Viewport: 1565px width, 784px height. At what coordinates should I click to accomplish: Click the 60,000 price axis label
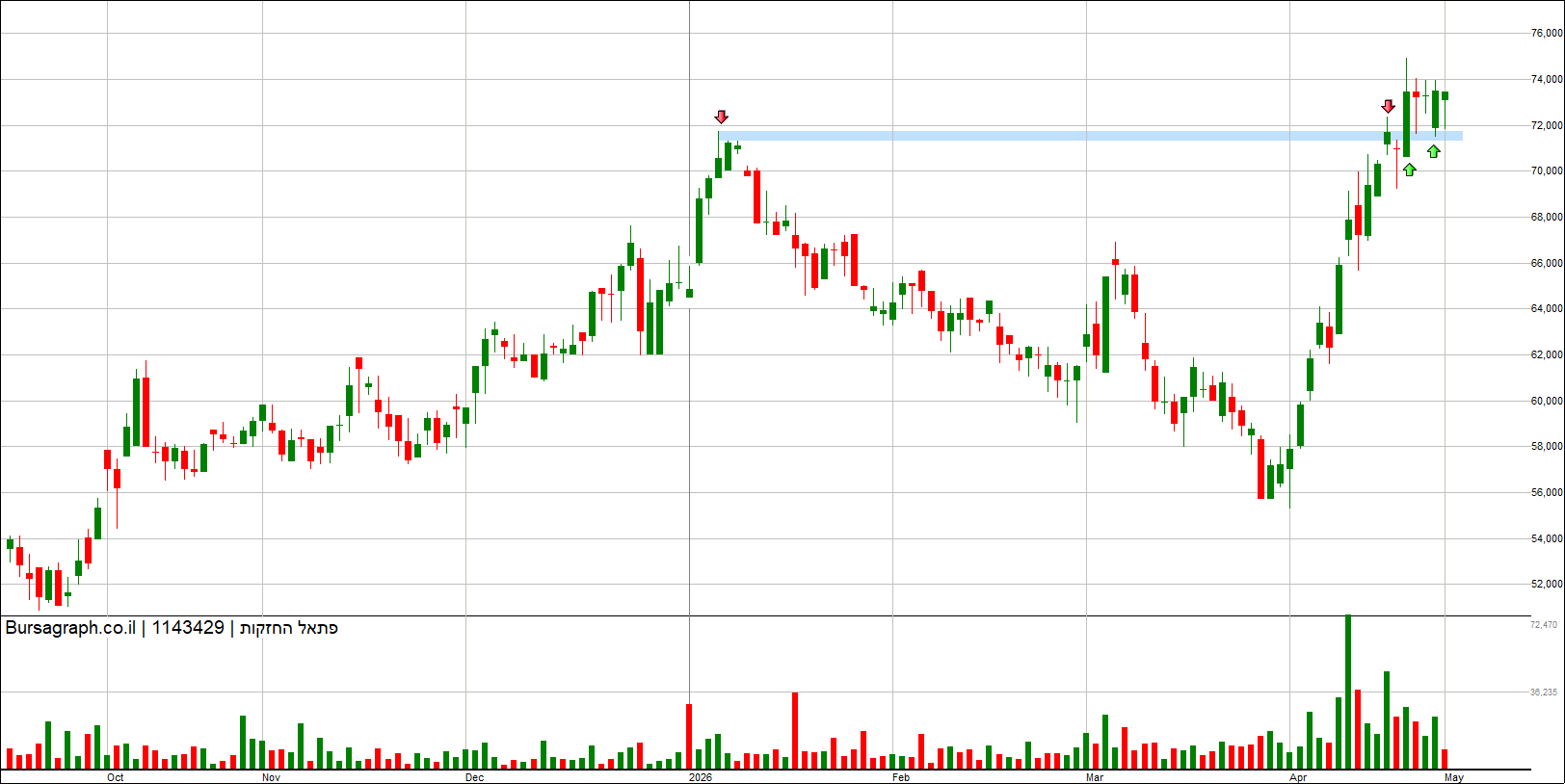coord(1546,401)
